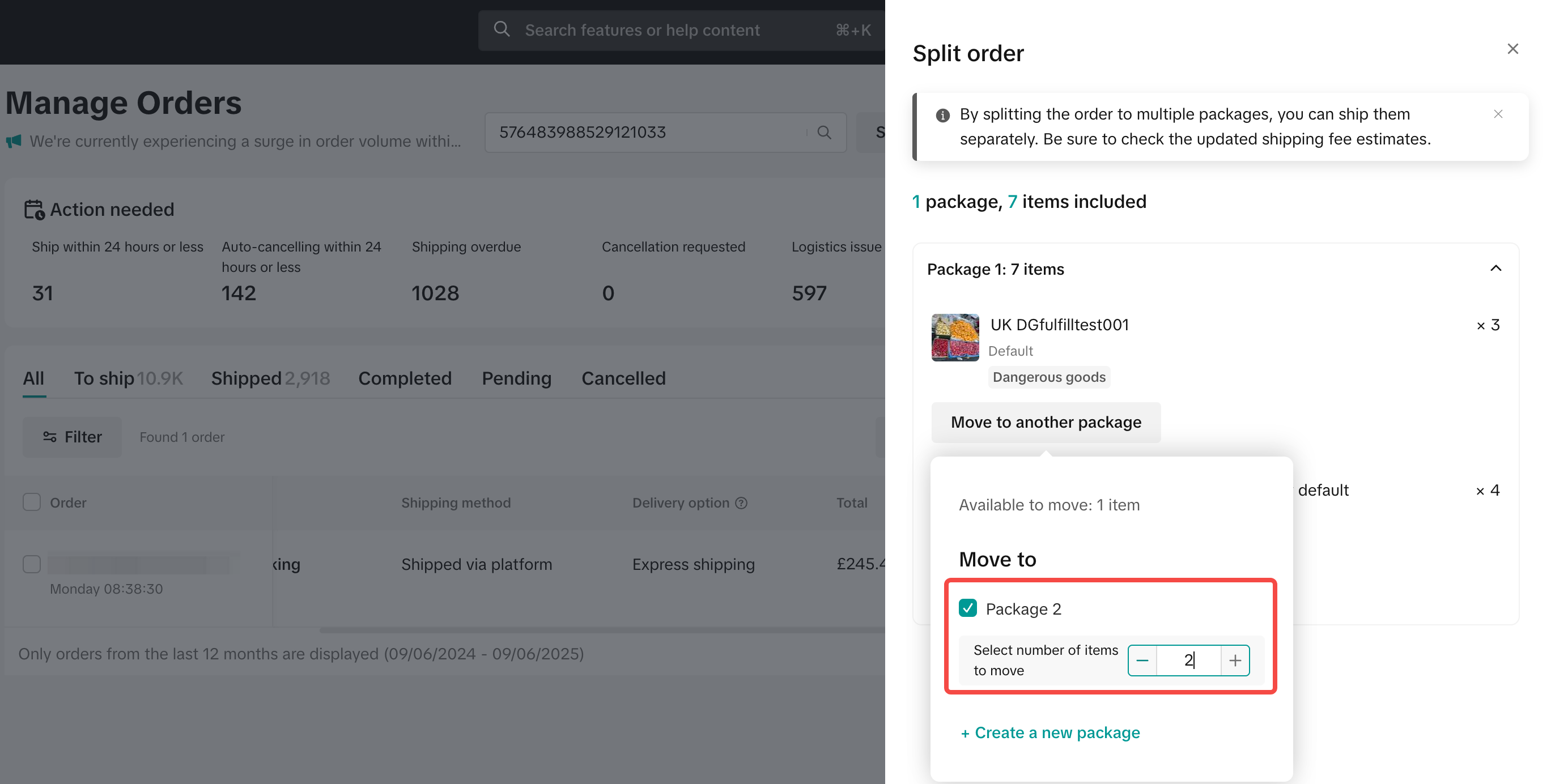The height and width of the screenshot is (784, 1555).
Task: Close the Split order panel
Action: tap(1512, 49)
